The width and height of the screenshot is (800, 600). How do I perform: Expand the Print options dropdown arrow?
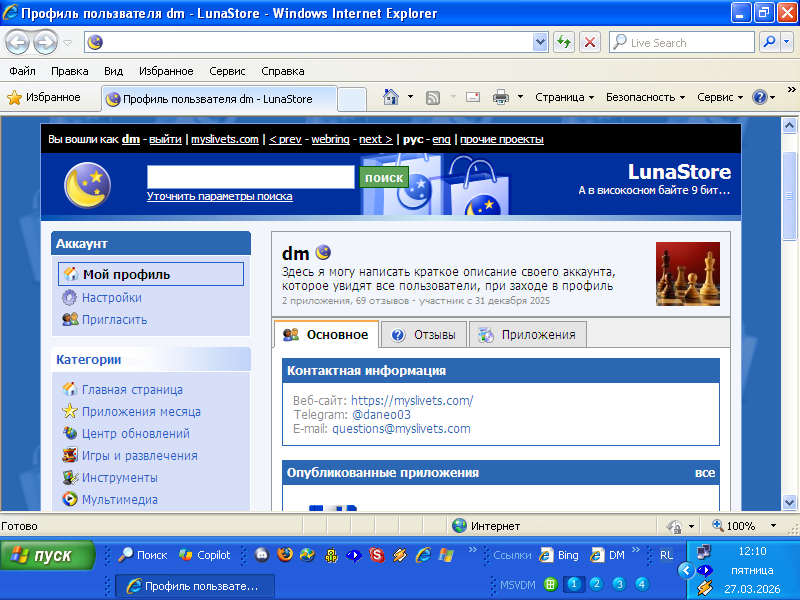point(520,96)
